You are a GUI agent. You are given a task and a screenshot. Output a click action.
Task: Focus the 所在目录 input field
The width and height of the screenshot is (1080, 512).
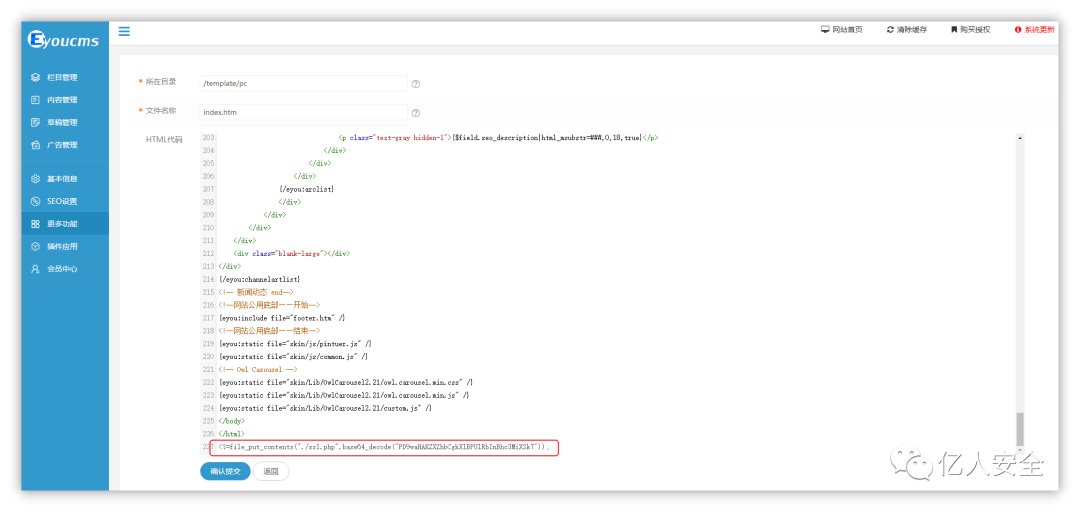(303, 83)
